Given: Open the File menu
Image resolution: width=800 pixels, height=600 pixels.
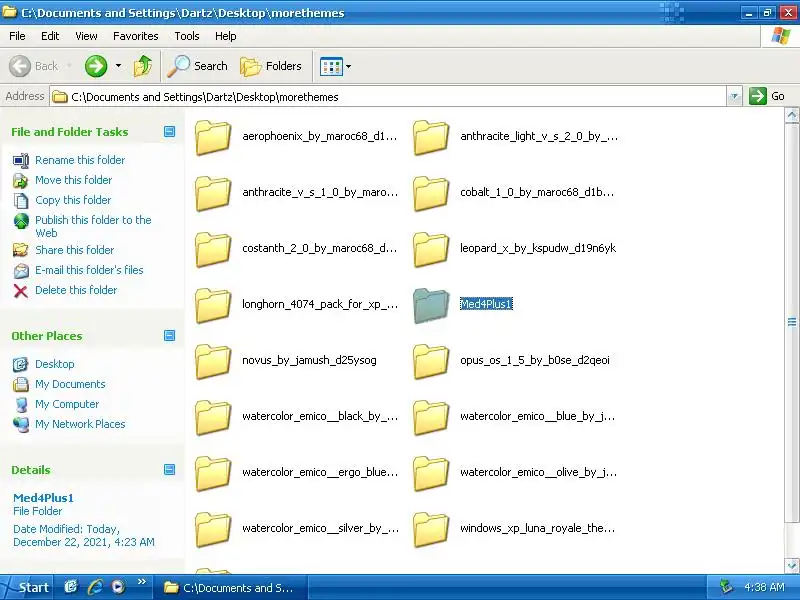Looking at the screenshot, I should [17, 36].
